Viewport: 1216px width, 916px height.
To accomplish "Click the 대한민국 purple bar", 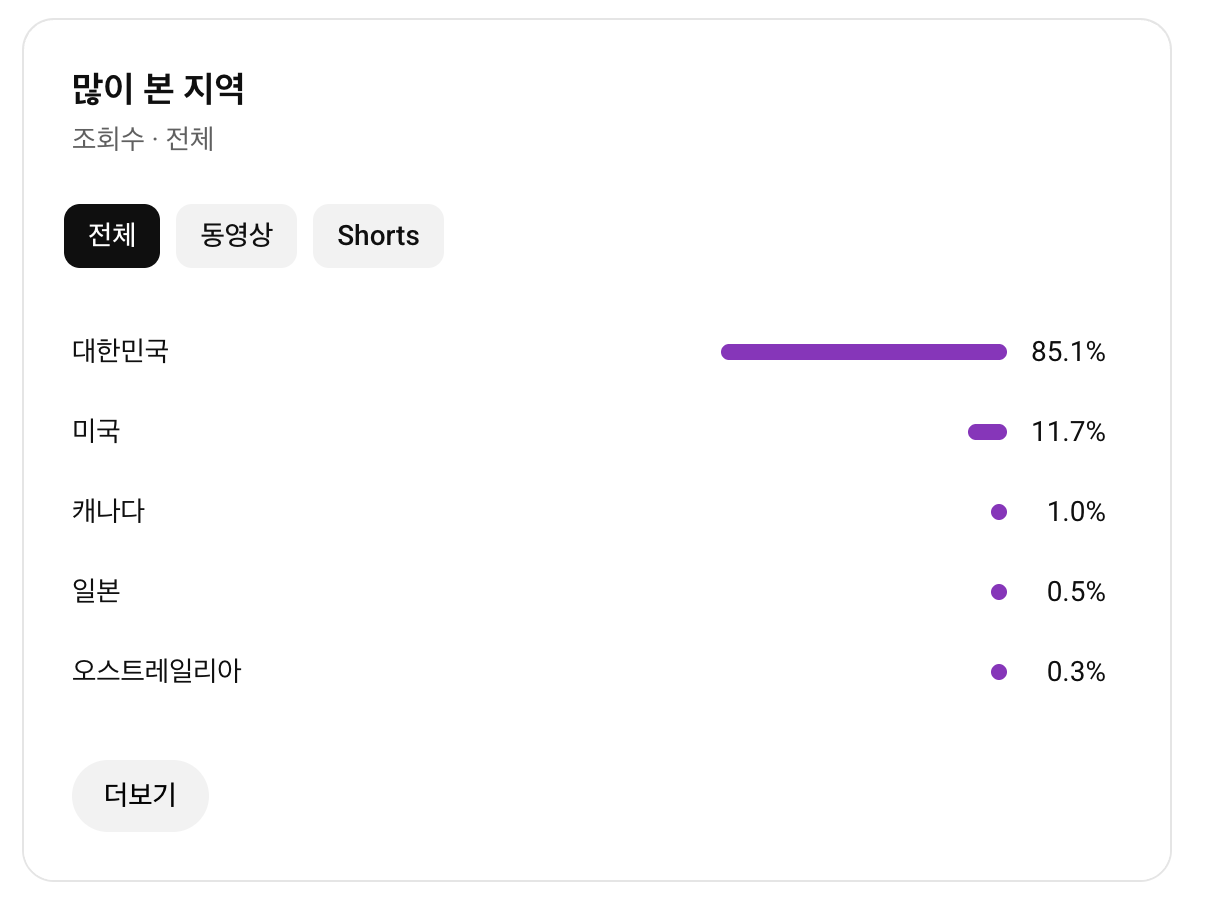I will pos(864,352).
